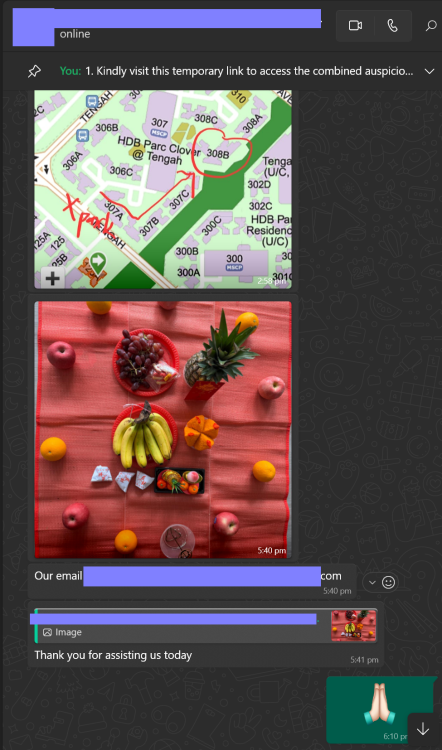The height and width of the screenshot is (750, 442).
Task: Open the map image with 308B circled
Action: coord(163,189)
